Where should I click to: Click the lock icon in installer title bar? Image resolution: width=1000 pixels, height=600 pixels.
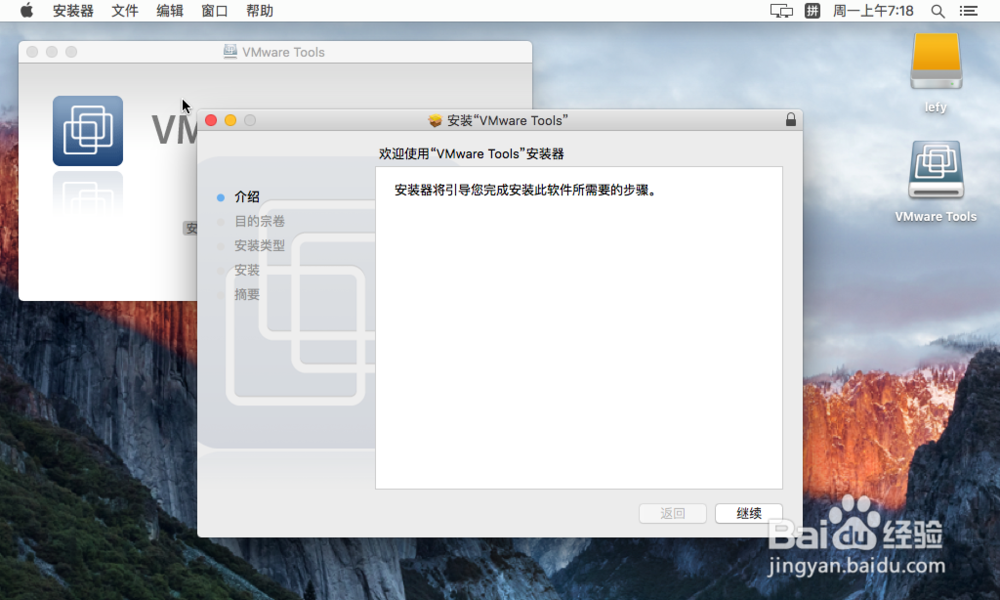791,119
